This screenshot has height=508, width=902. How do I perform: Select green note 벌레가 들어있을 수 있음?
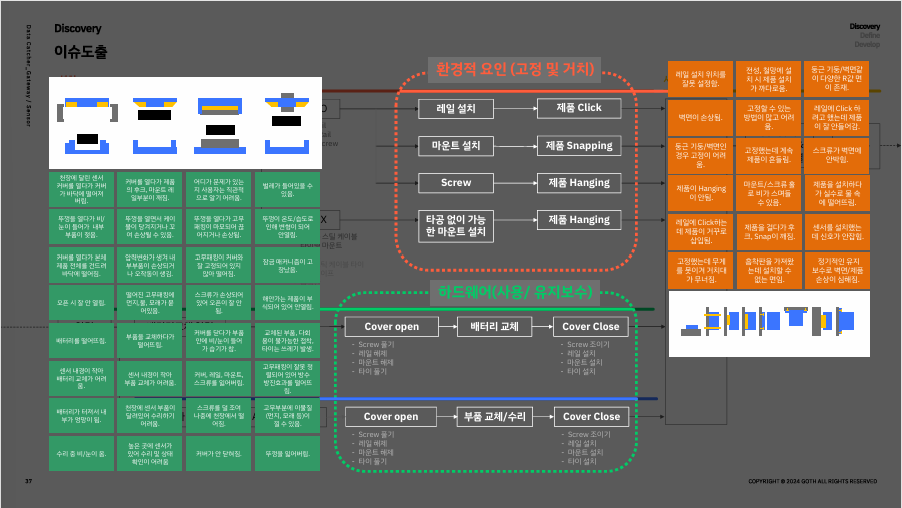pos(288,189)
